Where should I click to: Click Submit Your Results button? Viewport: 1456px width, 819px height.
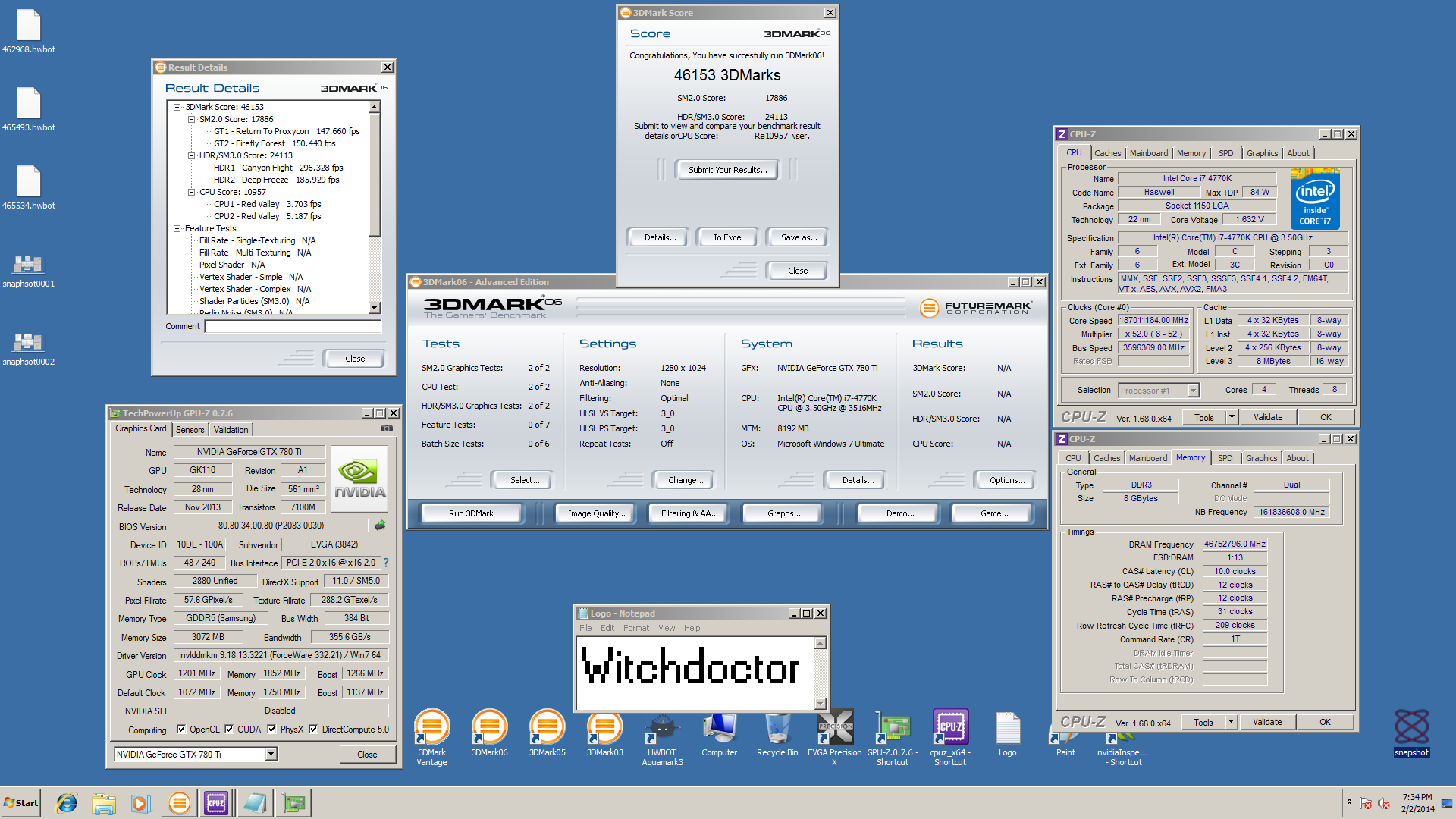[x=727, y=170]
